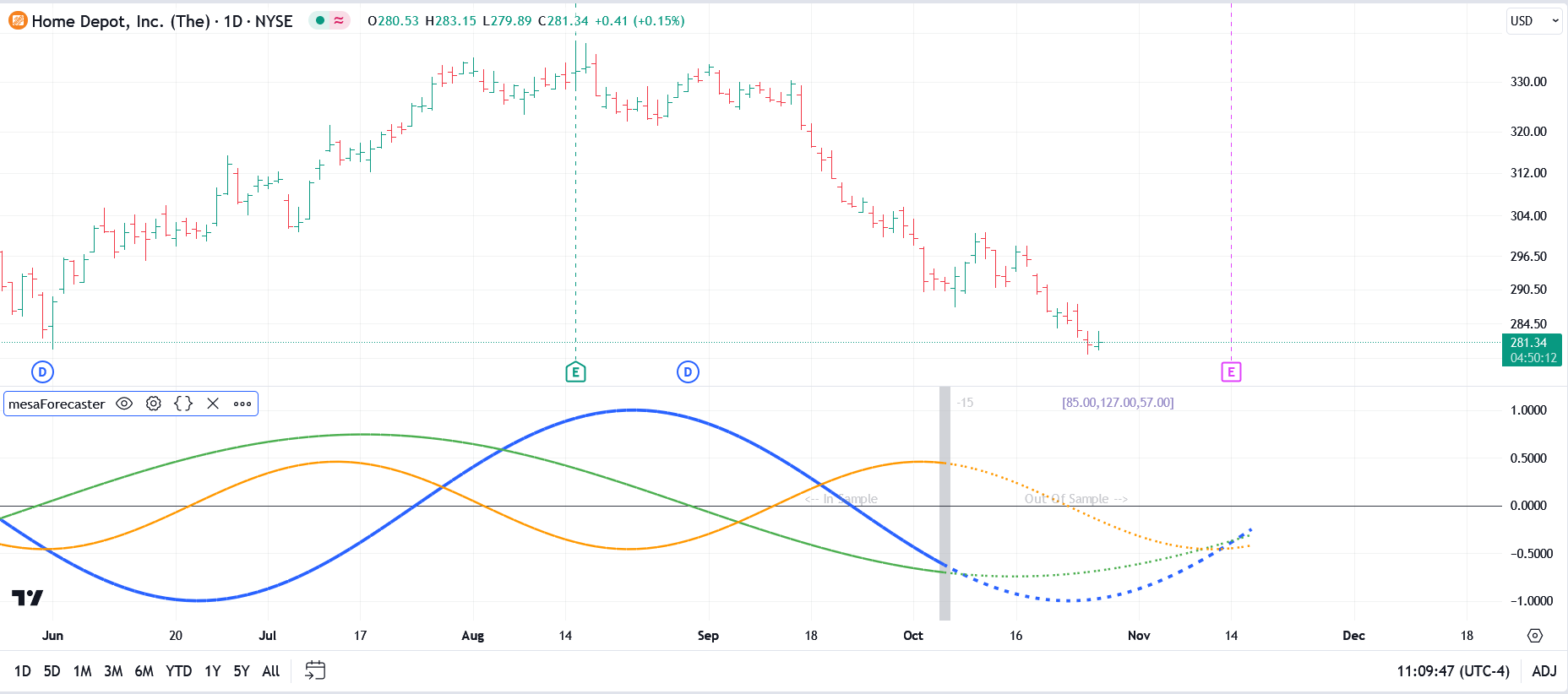Click the 1.0000 indicator scale label

(1528, 410)
